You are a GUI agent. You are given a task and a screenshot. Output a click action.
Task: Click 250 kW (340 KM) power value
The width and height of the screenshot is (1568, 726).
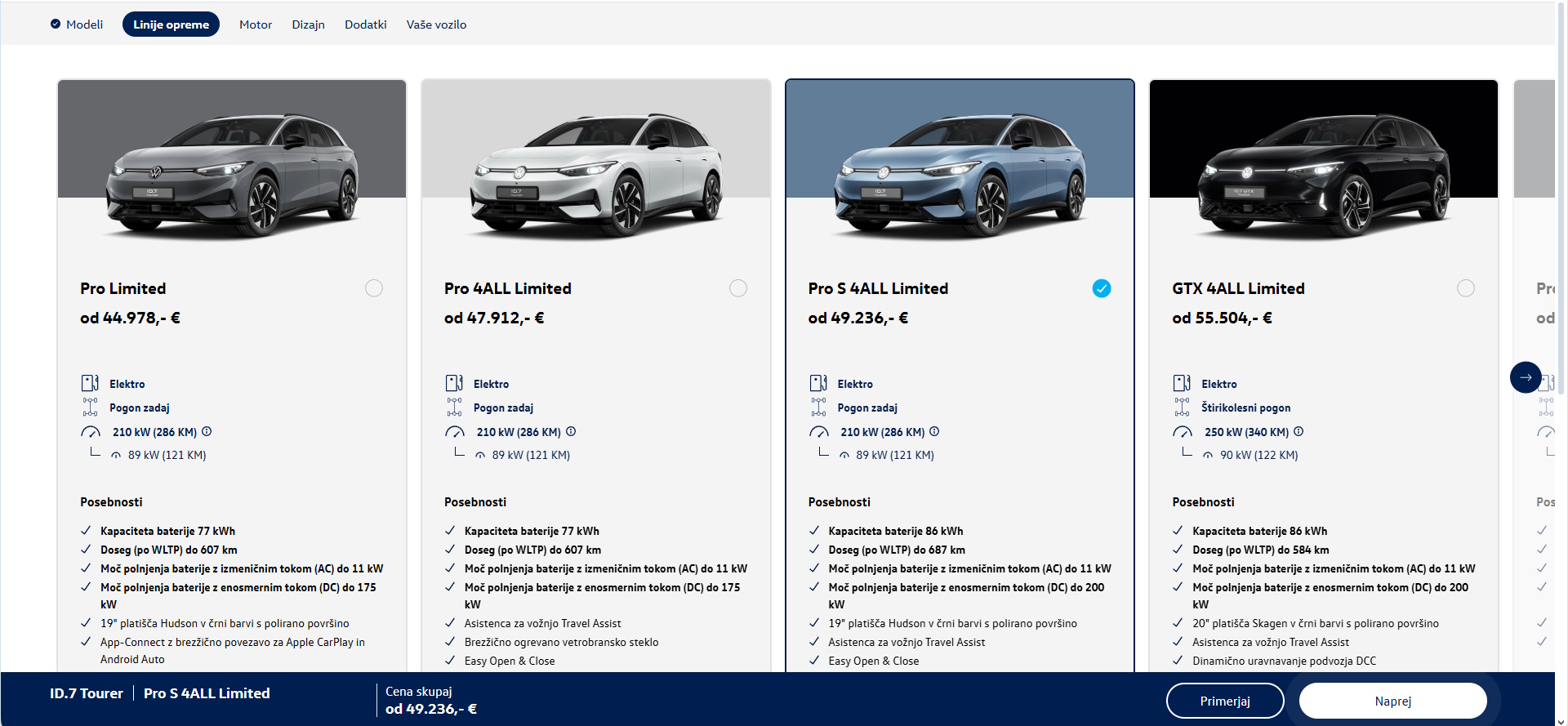click(x=1247, y=432)
